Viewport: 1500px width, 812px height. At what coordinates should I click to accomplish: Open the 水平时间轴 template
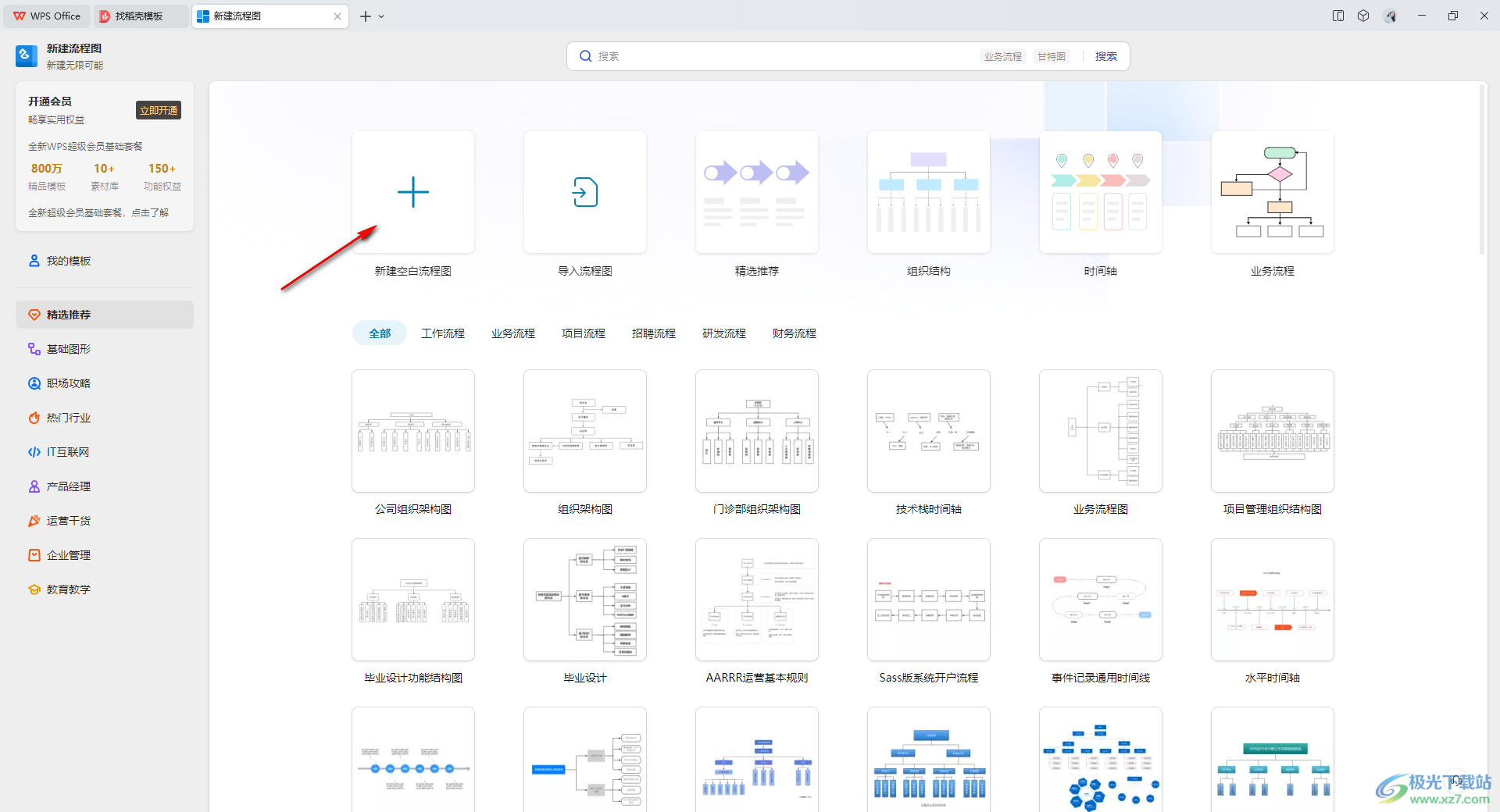coord(1273,600)
